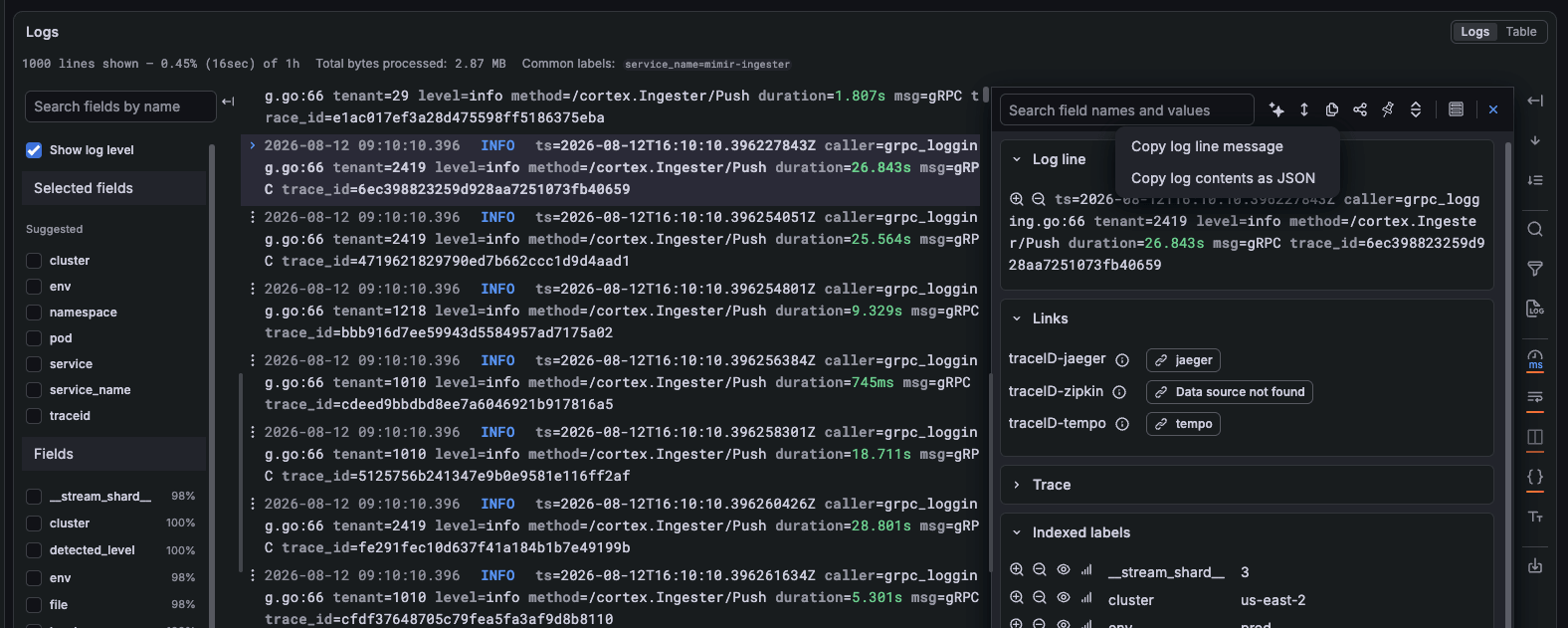Check the service_name field checkbox
This screenshot has height=628, width=1568.
coord(34,390)
